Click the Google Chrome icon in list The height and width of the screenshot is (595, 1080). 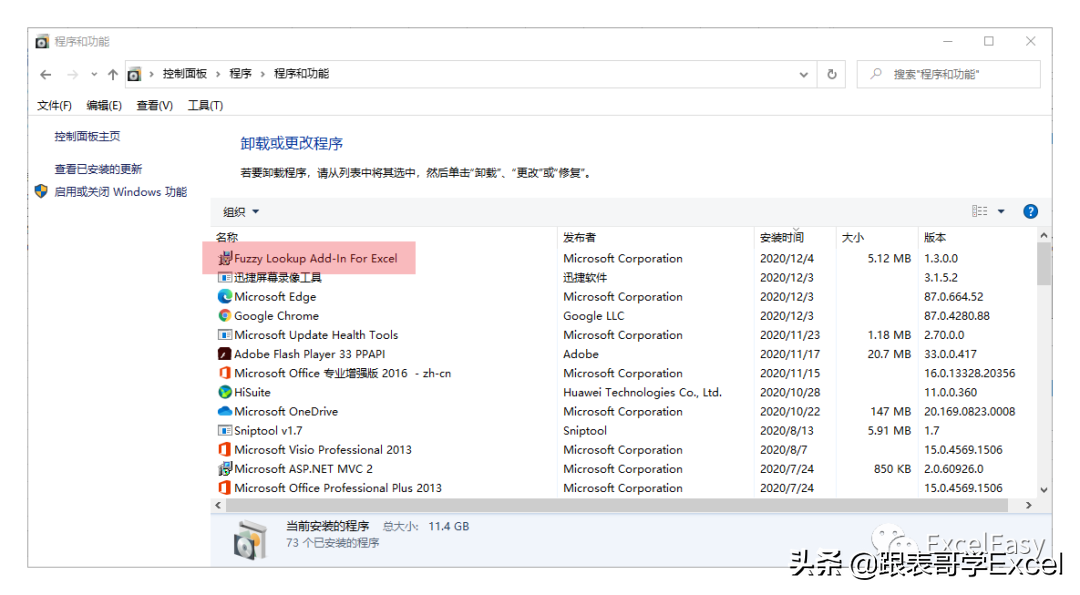point(225,315)
